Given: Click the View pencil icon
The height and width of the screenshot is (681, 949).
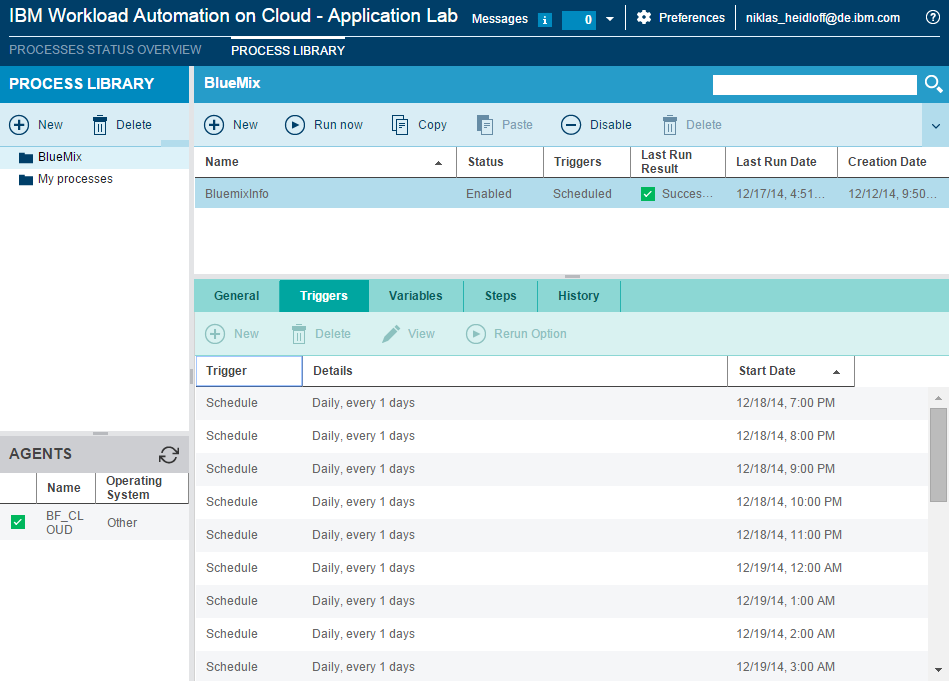Looking at the screenshot, I should (x=391, y=334).
